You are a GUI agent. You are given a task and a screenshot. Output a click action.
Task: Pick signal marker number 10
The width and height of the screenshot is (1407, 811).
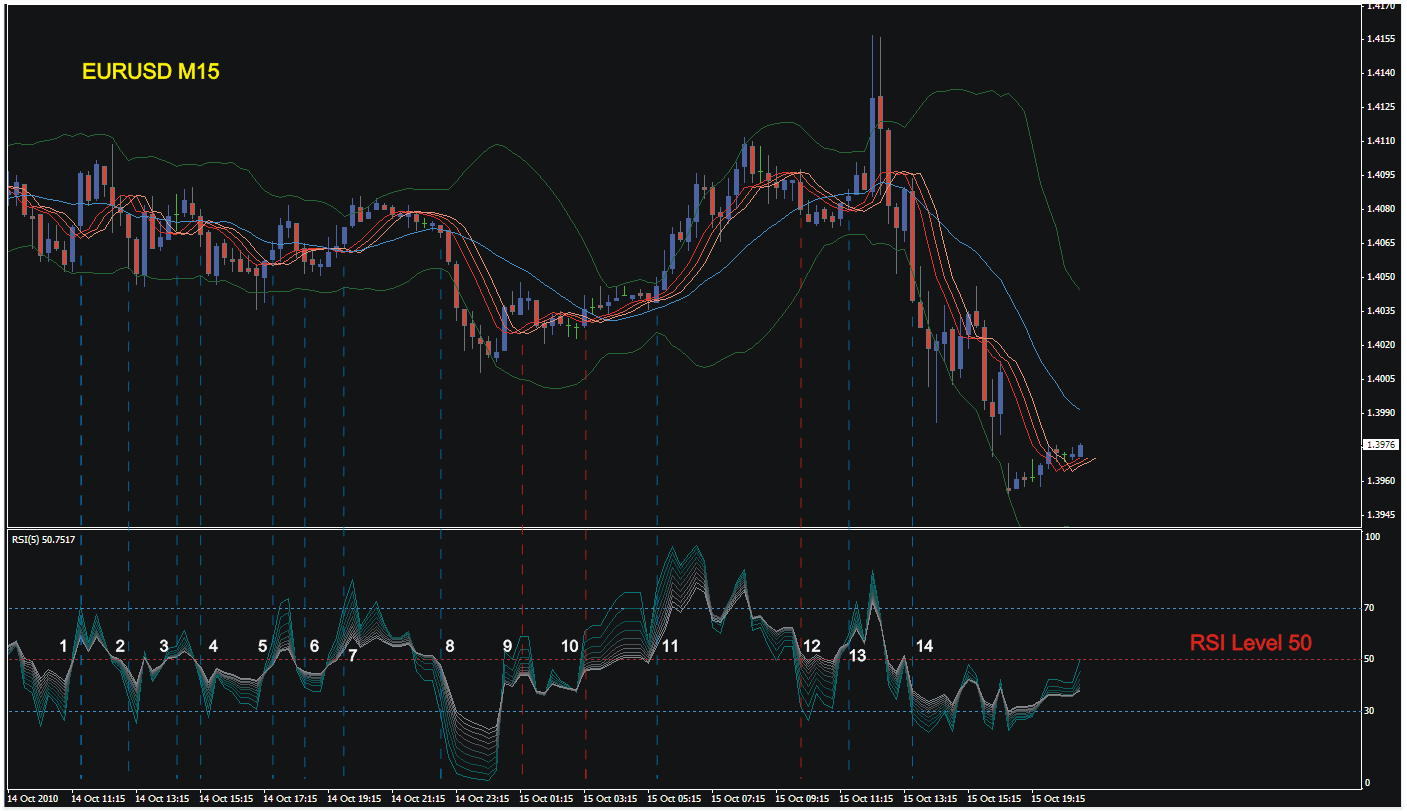point(569,646)
